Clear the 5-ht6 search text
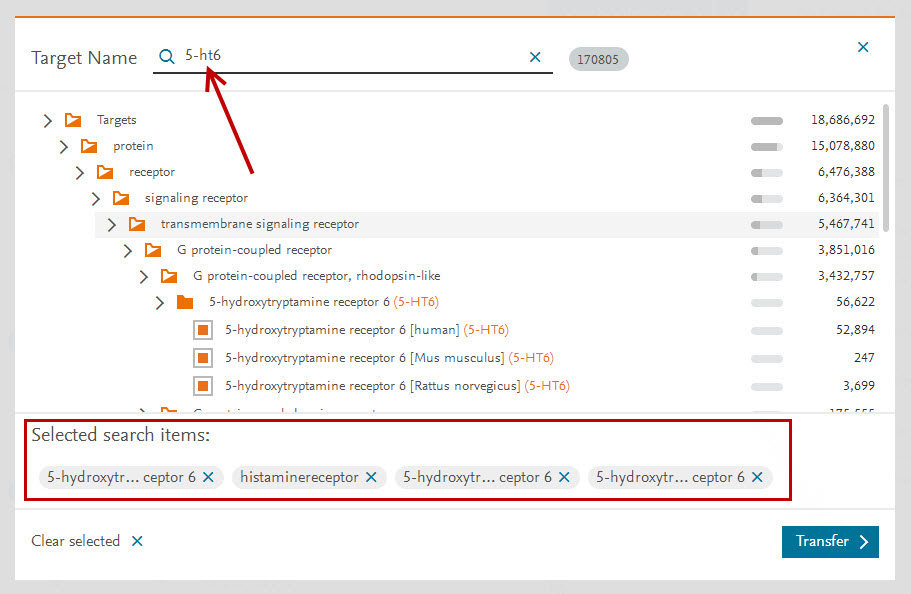 point(535,58)
